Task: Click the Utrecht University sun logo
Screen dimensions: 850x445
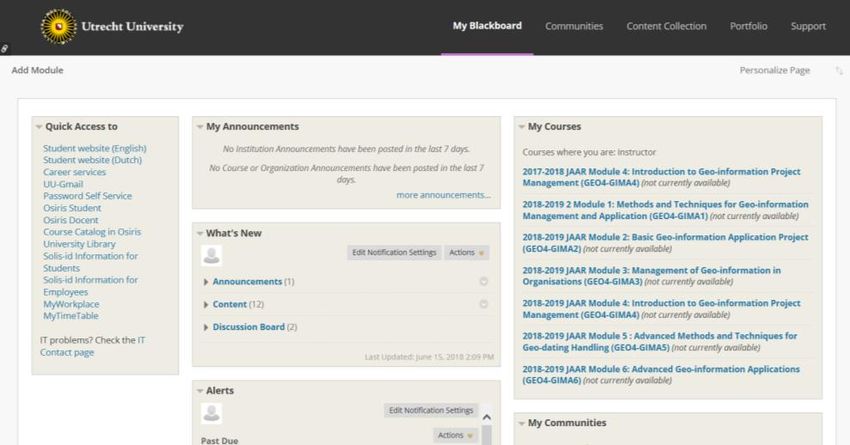Action: click(59, 27)
